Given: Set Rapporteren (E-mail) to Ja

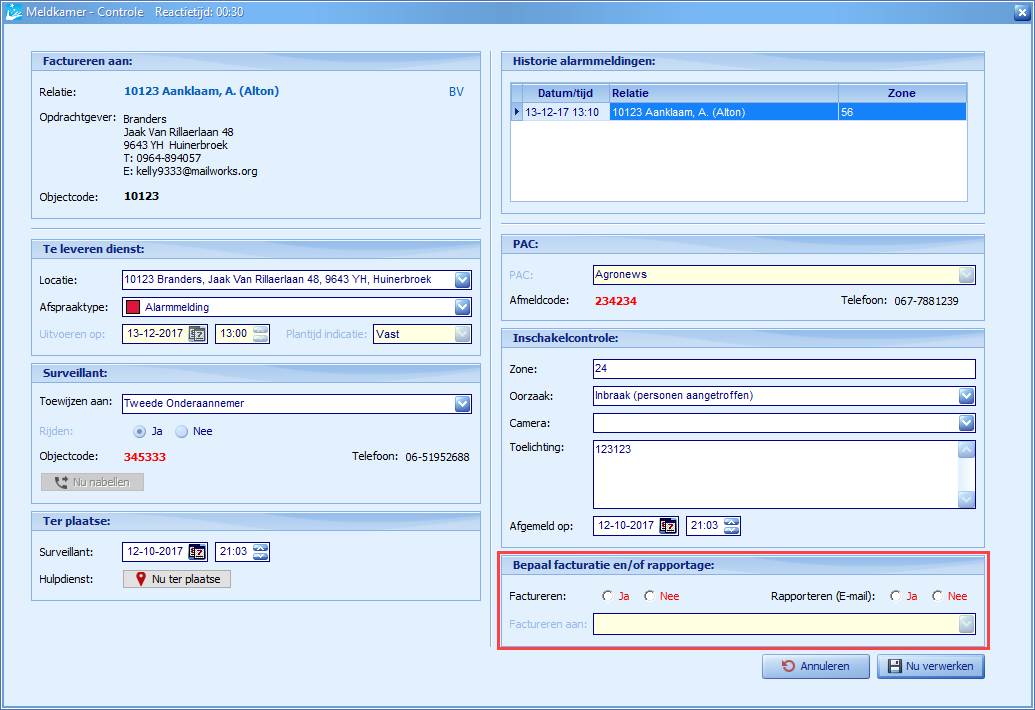Looking at the screenshot, I should 895,596.
